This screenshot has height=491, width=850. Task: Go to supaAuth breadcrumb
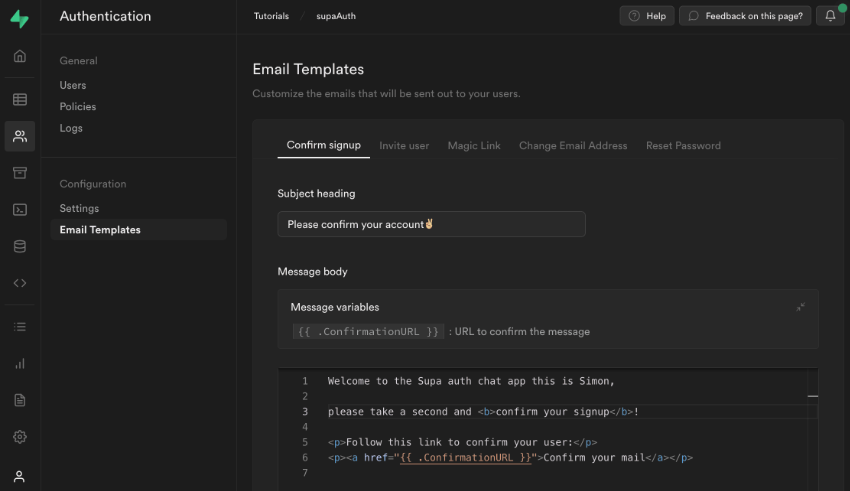tap(336, 16)
